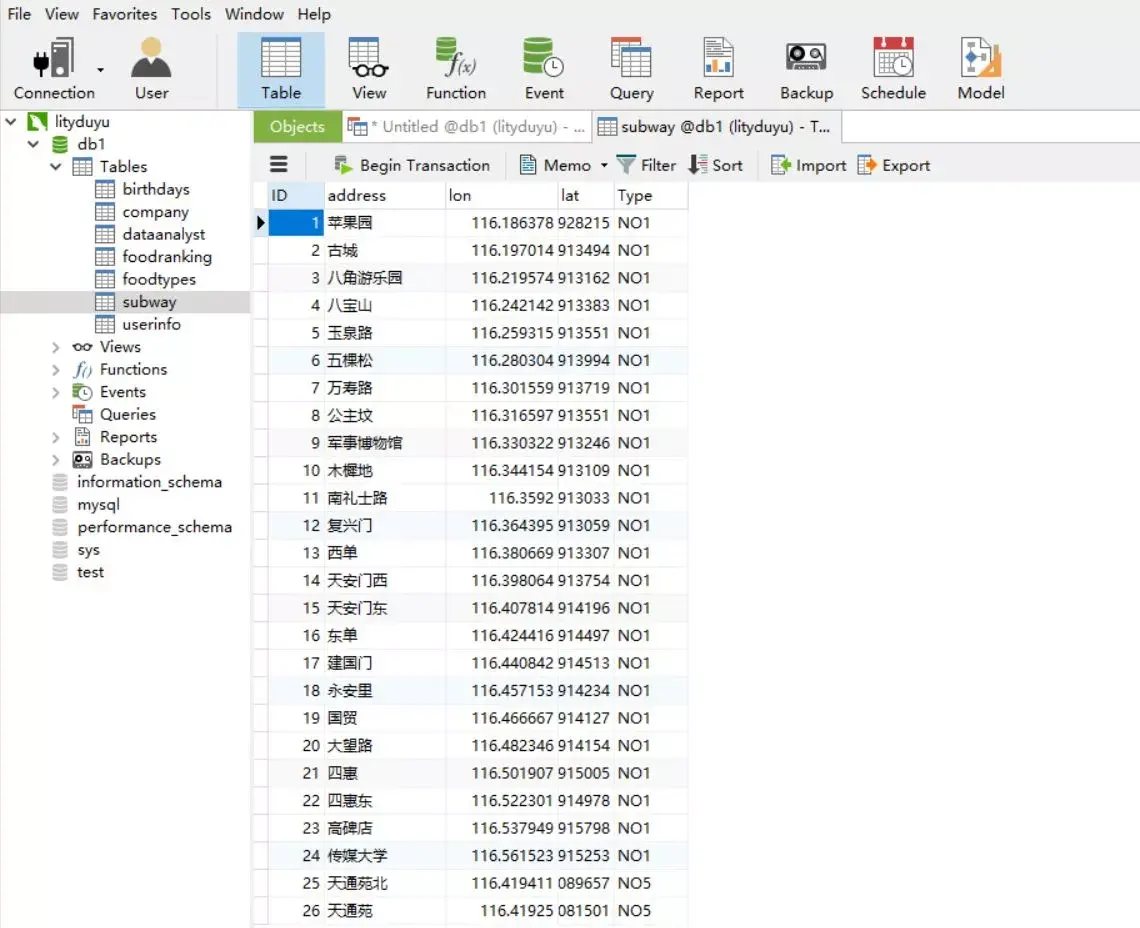This screenshot has height=928, width=1140.
Task: Select the lon cell 116.3592
Action: pyautogui.click(x=500, y=498)
